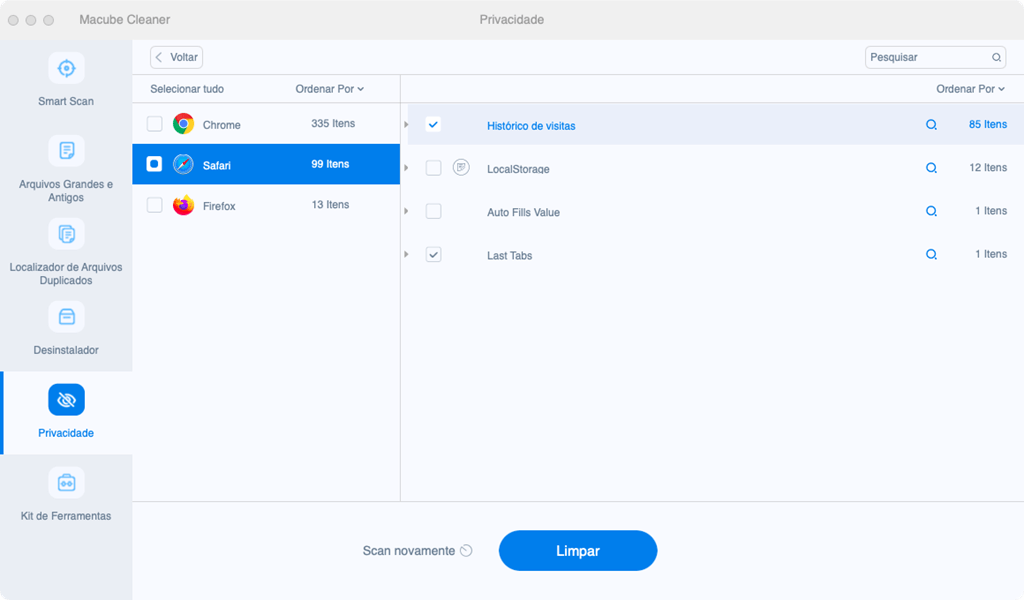This screenshot has width=1024, height=600.
Task: Click magnifier icon for Histórico de visitas
Action: click(x=931, y=125)
